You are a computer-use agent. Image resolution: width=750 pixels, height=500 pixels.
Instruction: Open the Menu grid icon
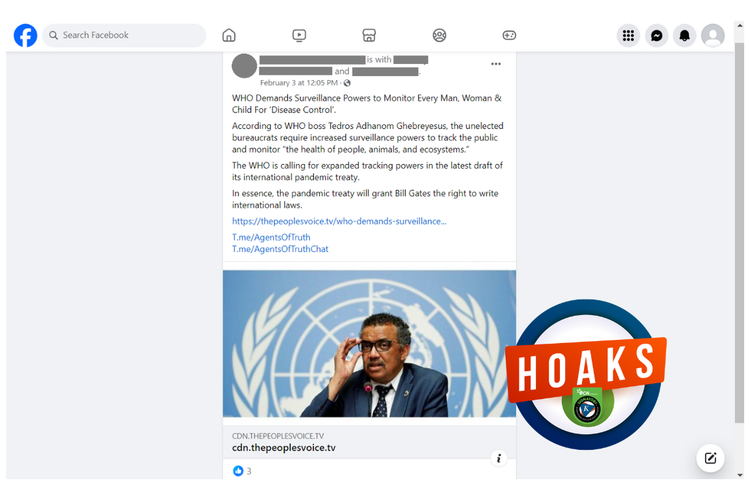pyautogui.click(x=628, y=35)
